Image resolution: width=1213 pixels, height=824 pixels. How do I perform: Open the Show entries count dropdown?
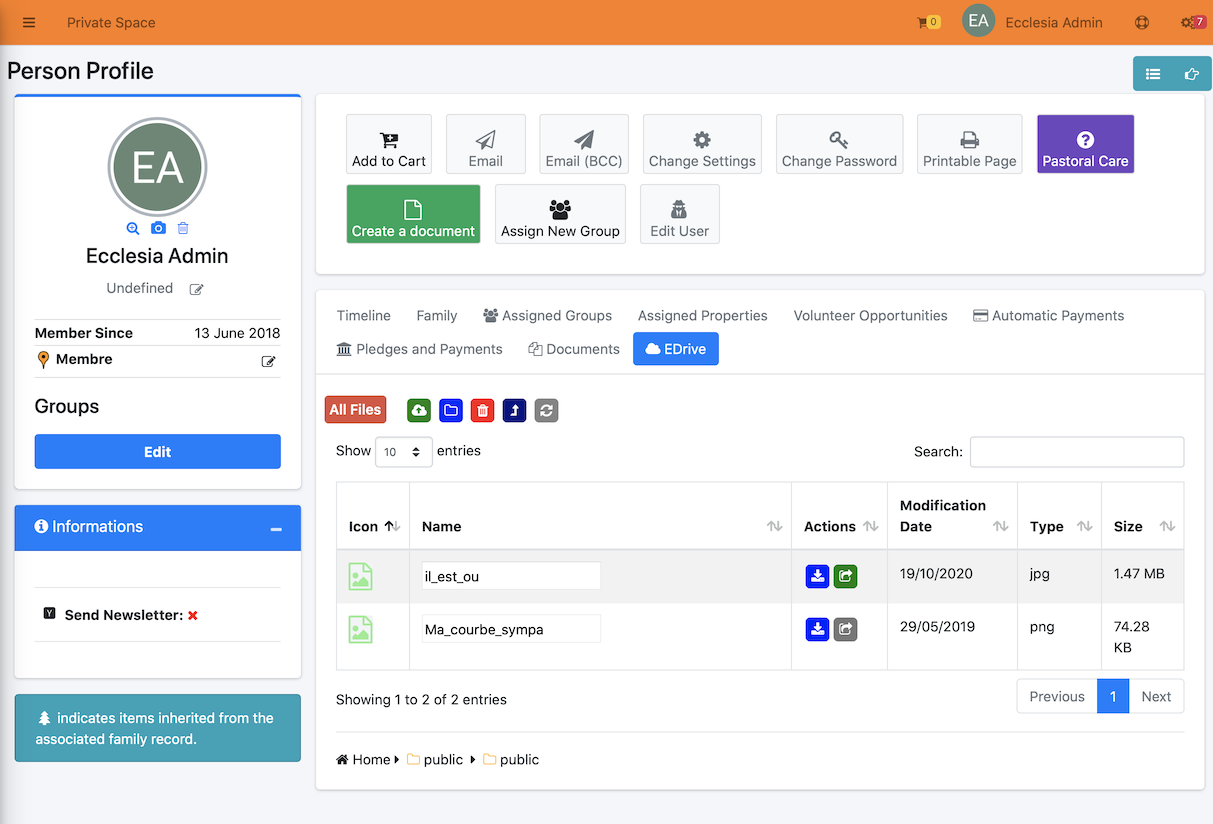[x=404, y=452]
